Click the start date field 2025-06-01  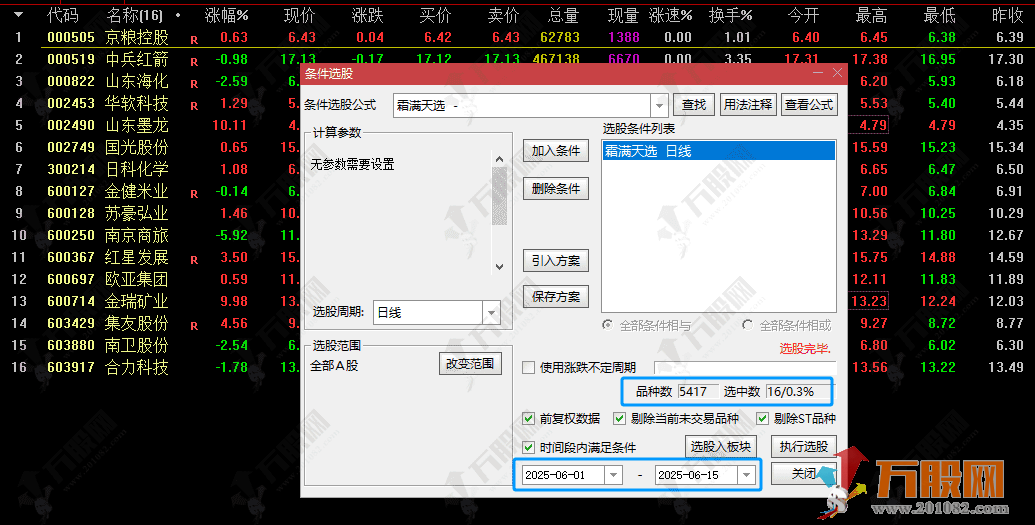click(563, 475)
